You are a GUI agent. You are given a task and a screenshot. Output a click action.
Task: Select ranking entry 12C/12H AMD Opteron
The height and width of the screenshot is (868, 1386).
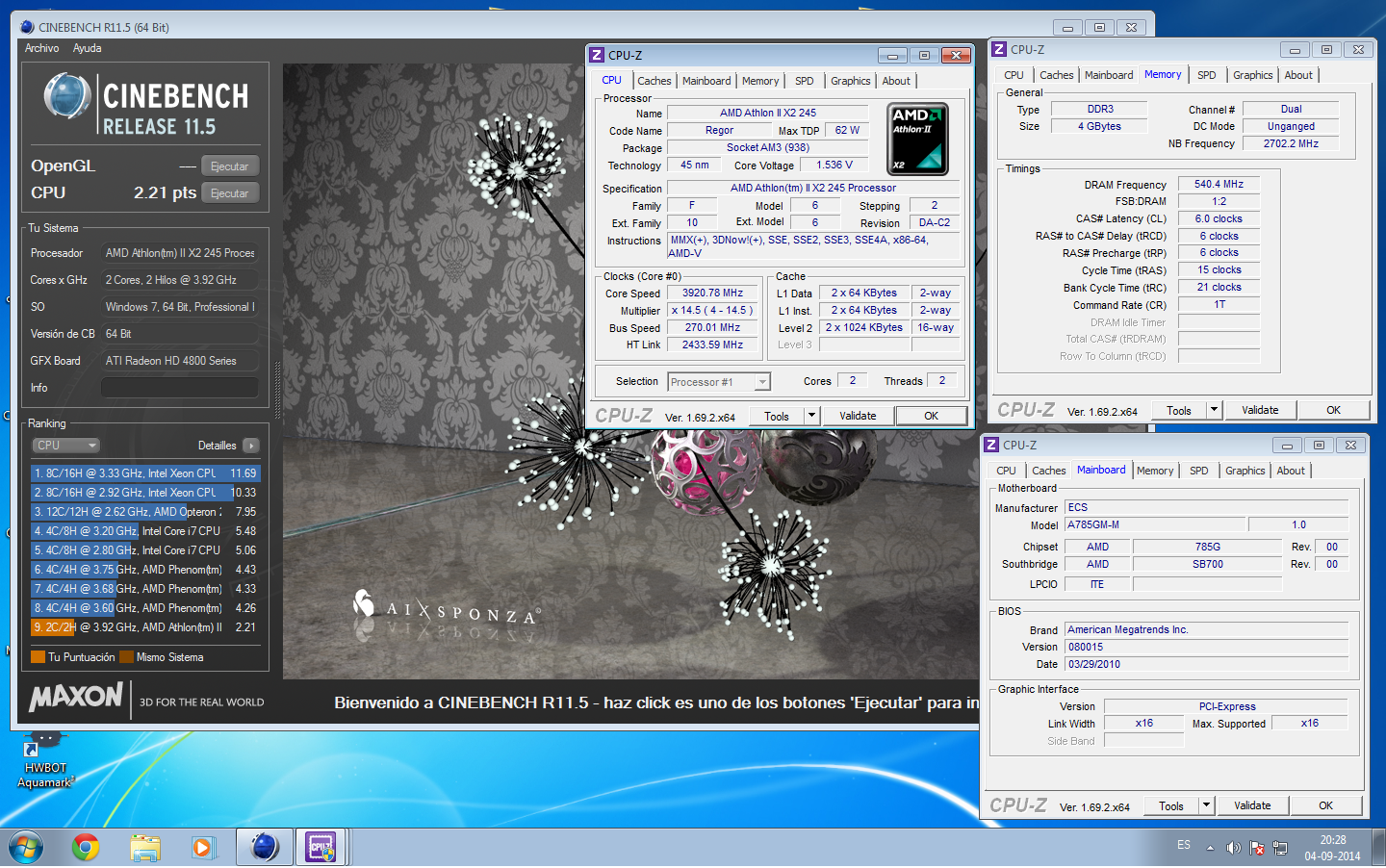point(145,512)
